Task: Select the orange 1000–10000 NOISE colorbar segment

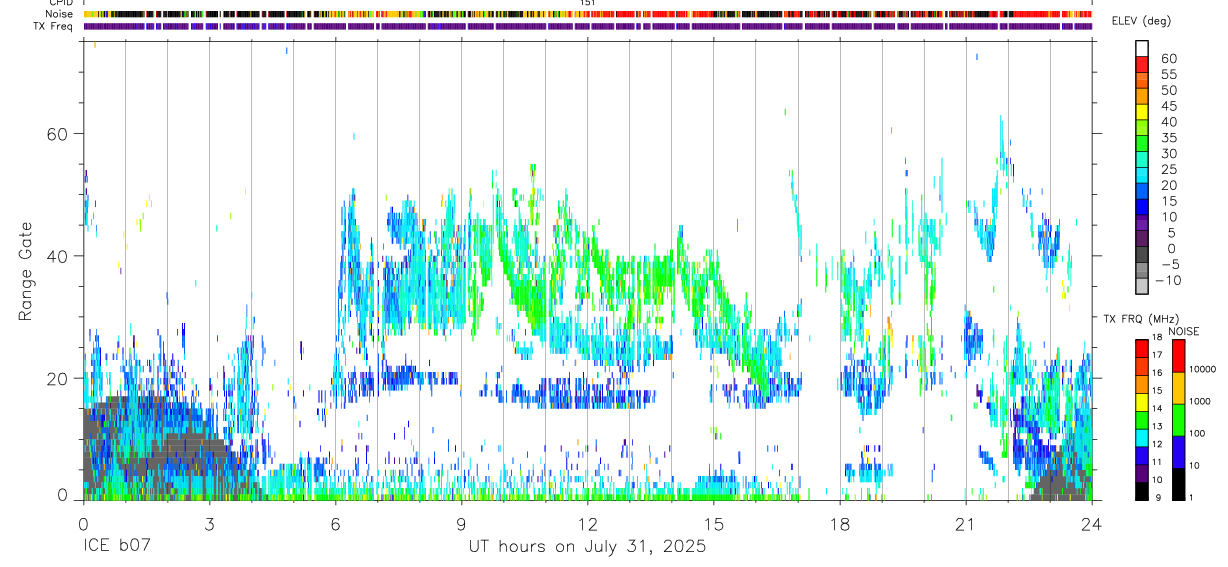Action: pos(1178,387)
